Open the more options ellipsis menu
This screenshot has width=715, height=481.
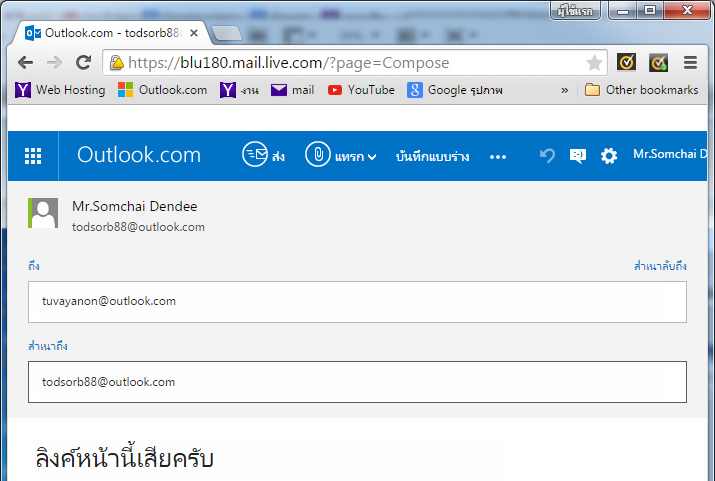(498, 156)
